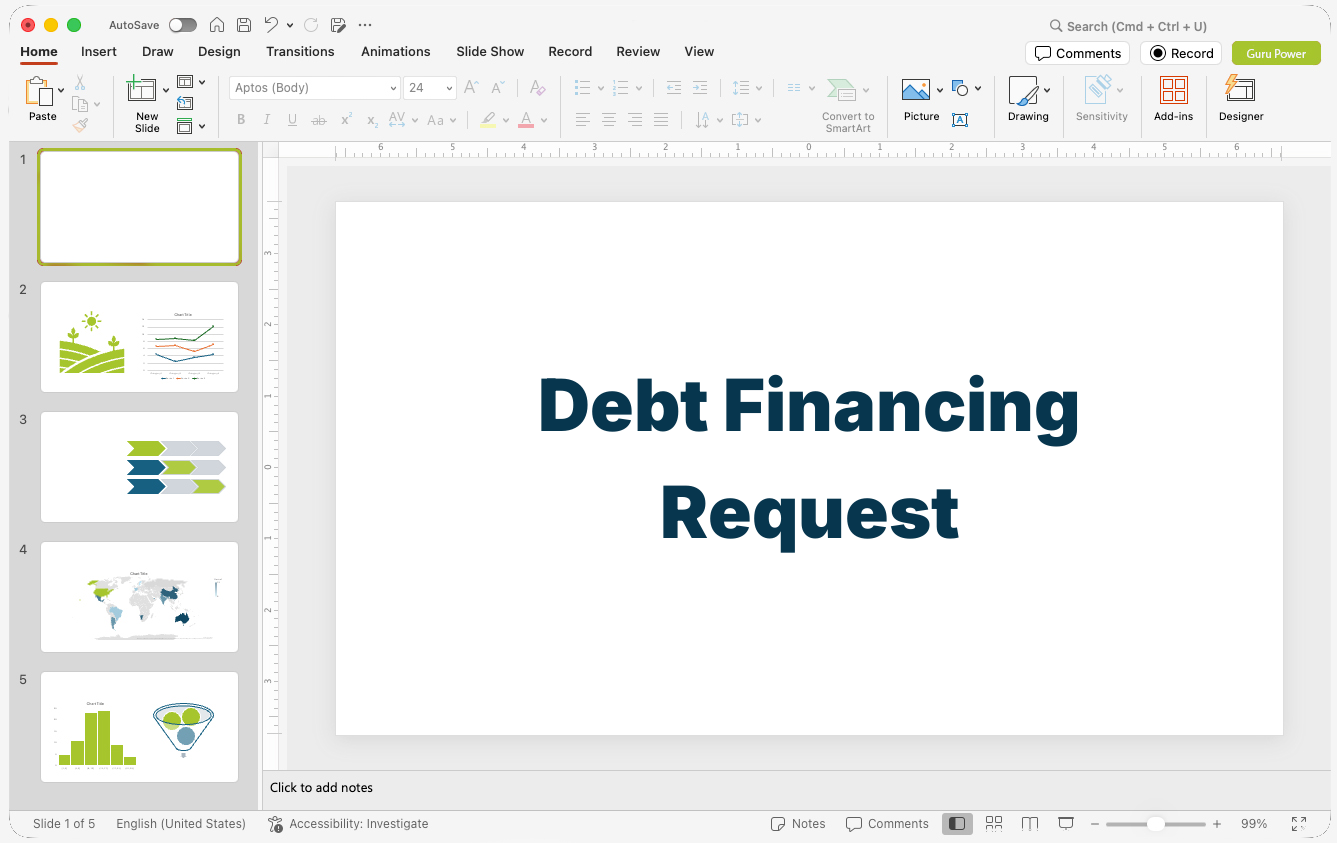Expand the New Slide layout arrow
Viewport: 1337px width, 843px height.
point(166,90)
